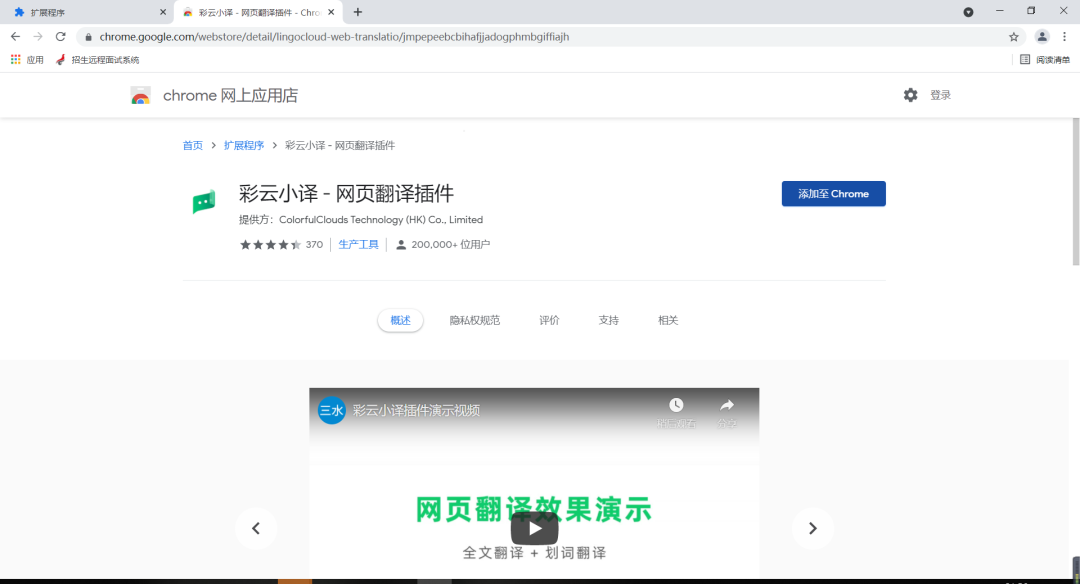Open a new browser tab
Screen dimensions: 1080x584
click(x=357, y=12)
